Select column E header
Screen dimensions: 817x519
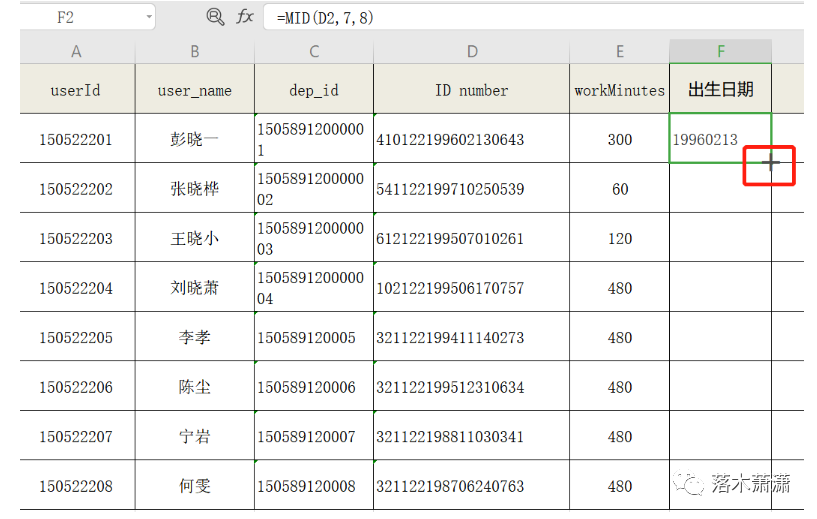pyautogui.click(x=620, y=52)
